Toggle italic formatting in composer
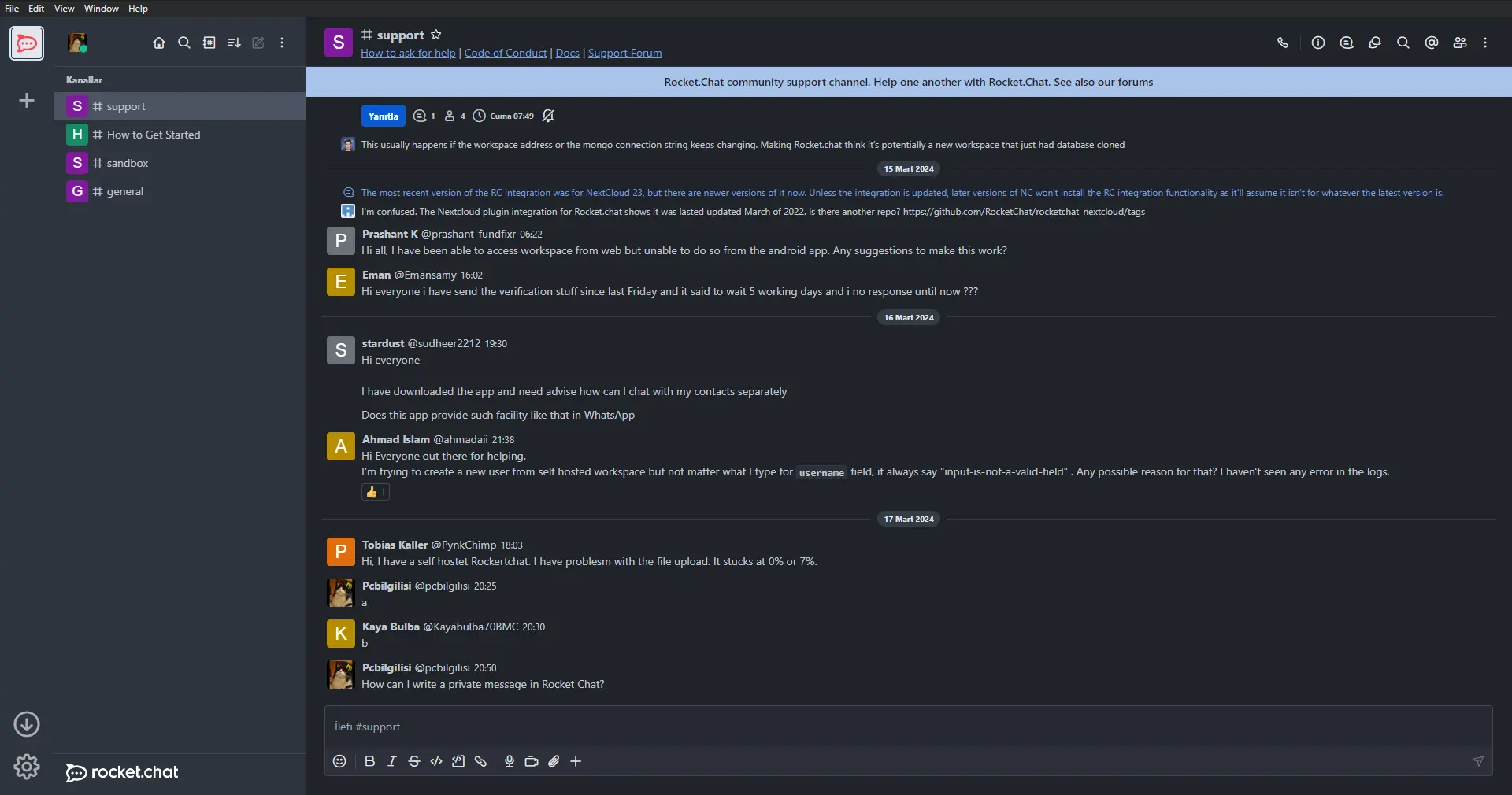The height and width of the screenshot is (795, 1512). [x=391, y=761]
